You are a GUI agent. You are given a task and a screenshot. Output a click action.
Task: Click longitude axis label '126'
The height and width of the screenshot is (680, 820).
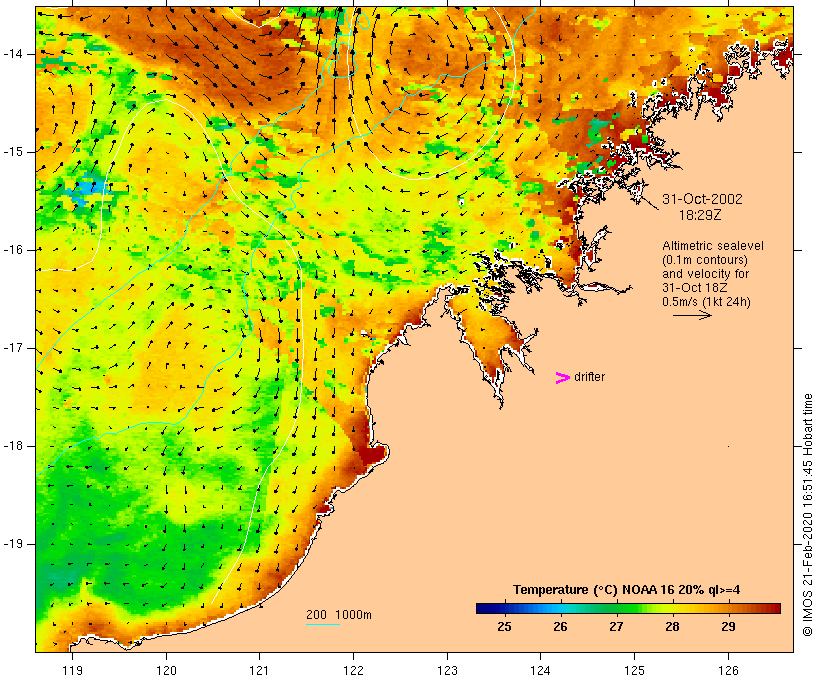tap(728, 670)
